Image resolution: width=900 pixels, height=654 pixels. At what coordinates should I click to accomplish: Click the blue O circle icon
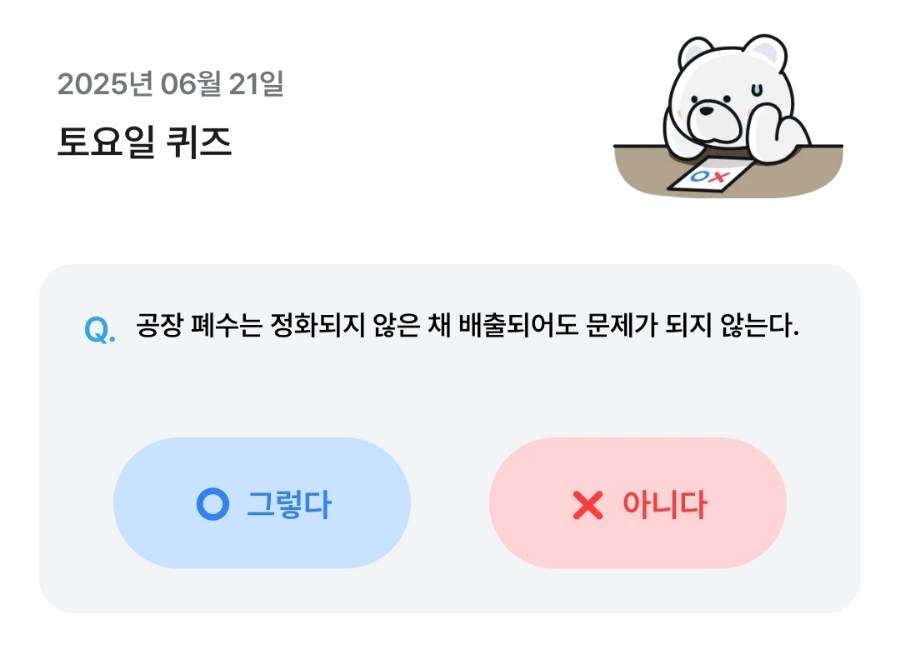212,504
